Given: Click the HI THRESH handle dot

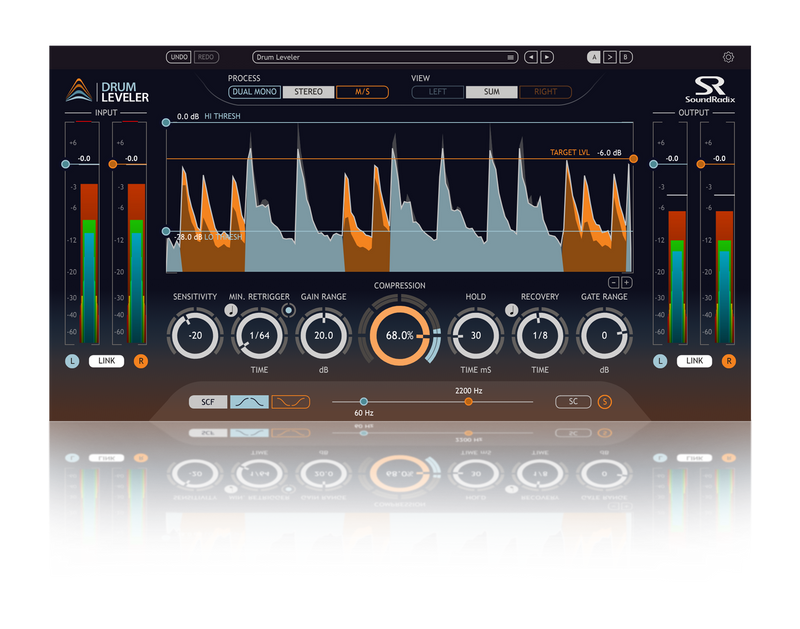Looking at the screenshot, I should pyautogui.click(x=166, y=122).
